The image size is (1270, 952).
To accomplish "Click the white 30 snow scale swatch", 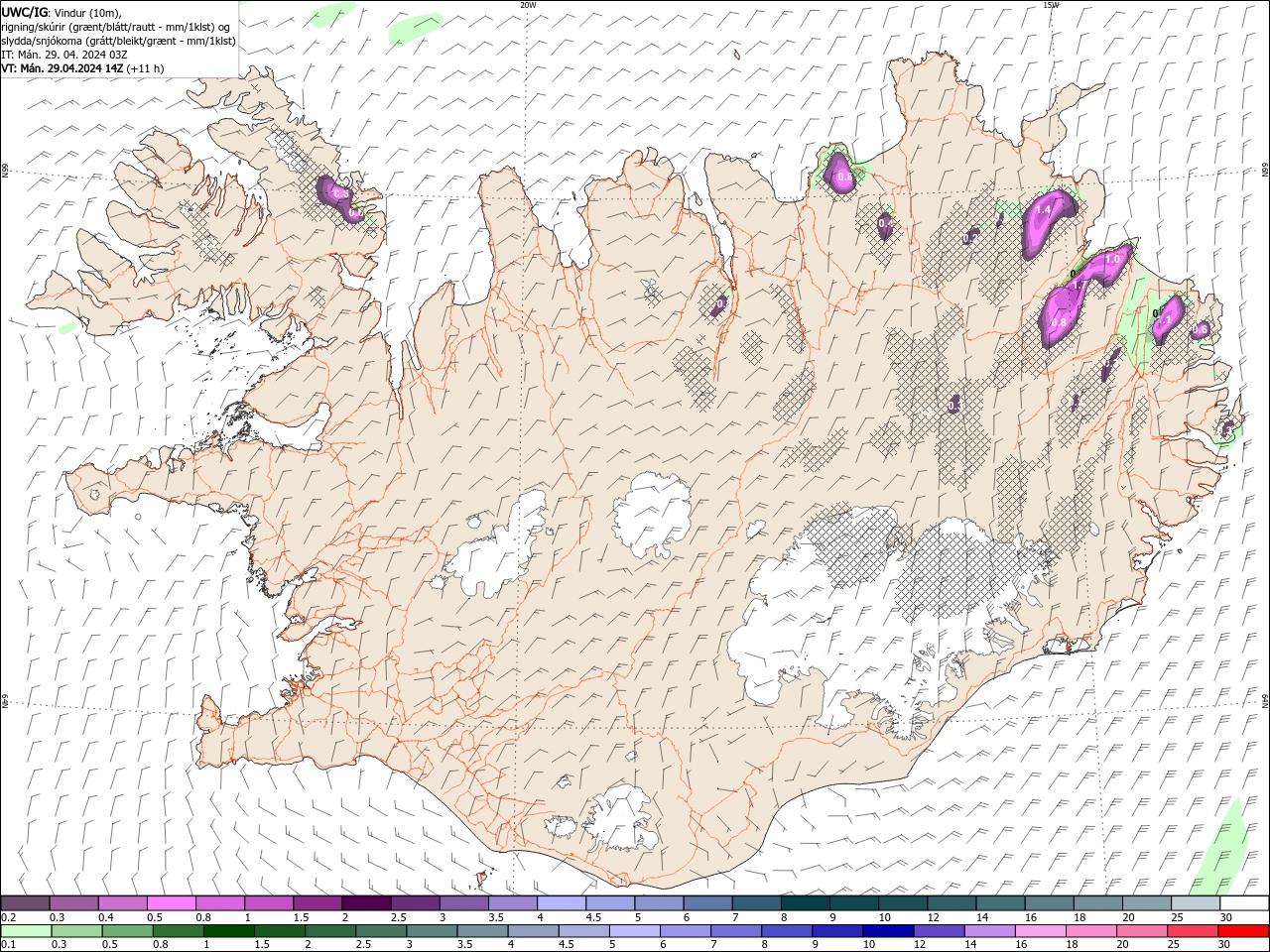I will coord(1244,902).
